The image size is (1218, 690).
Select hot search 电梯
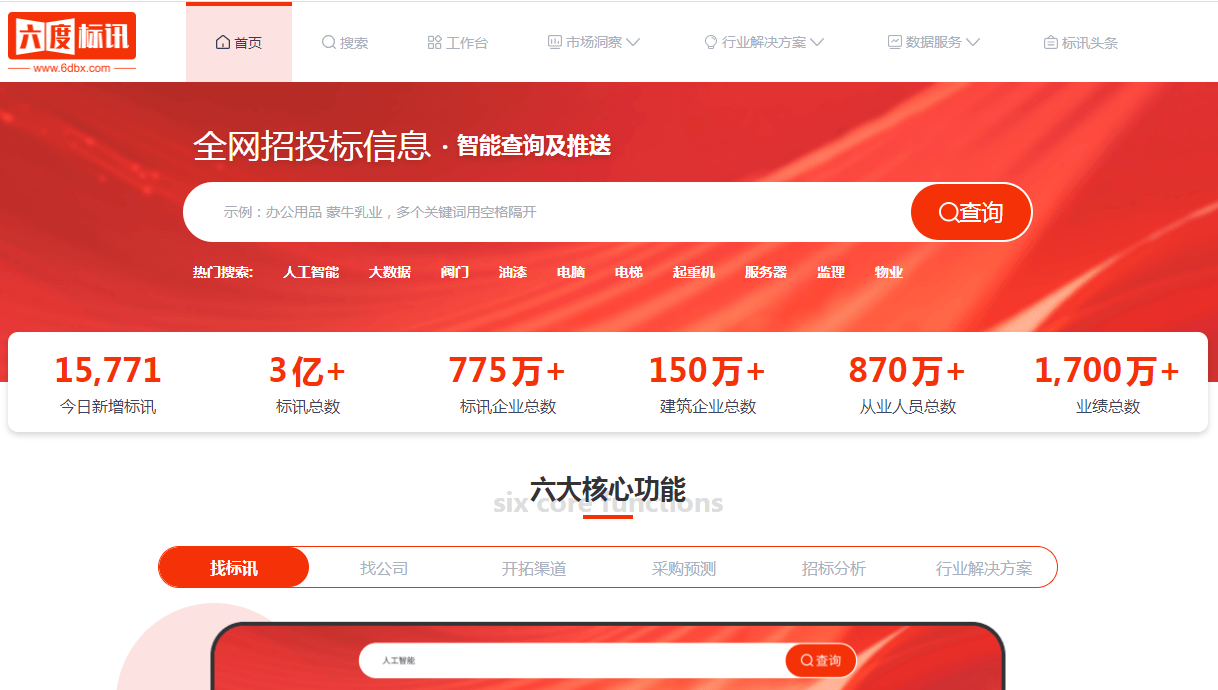click(629, 272)
